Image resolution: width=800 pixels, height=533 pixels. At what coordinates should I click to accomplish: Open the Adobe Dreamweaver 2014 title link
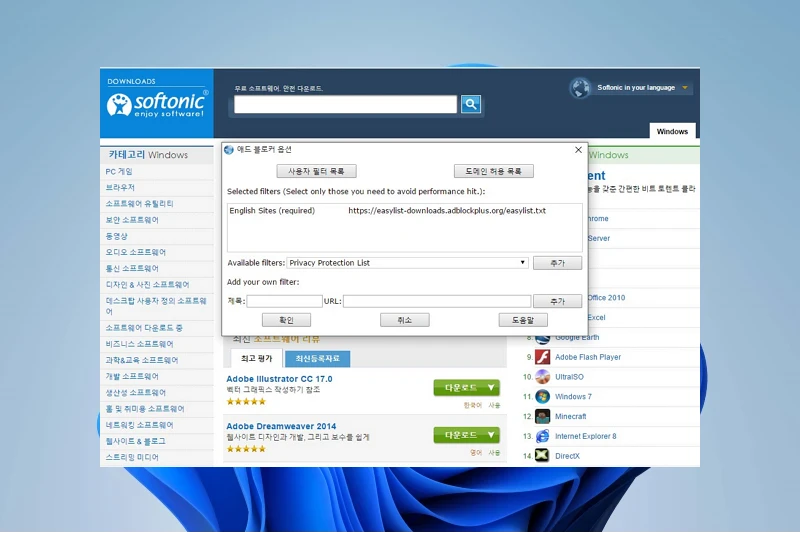click(x=281, y=426)
